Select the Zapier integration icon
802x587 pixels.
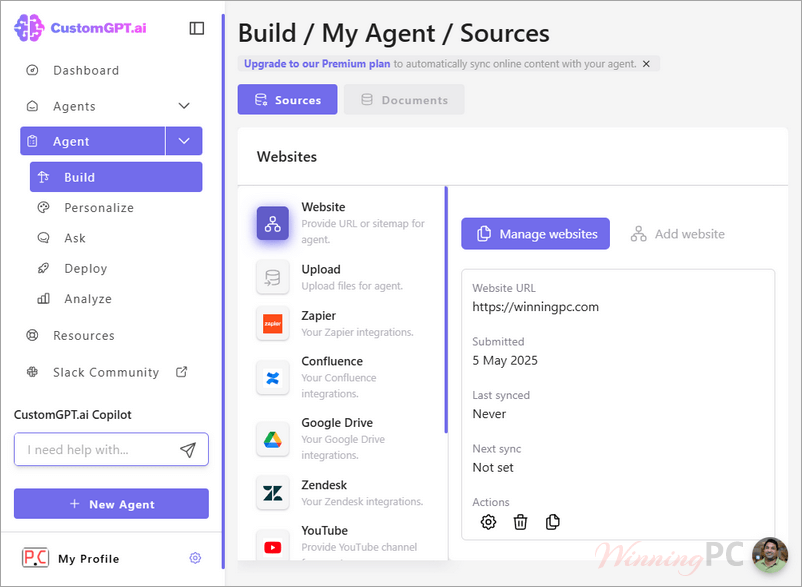click(273, 324)
